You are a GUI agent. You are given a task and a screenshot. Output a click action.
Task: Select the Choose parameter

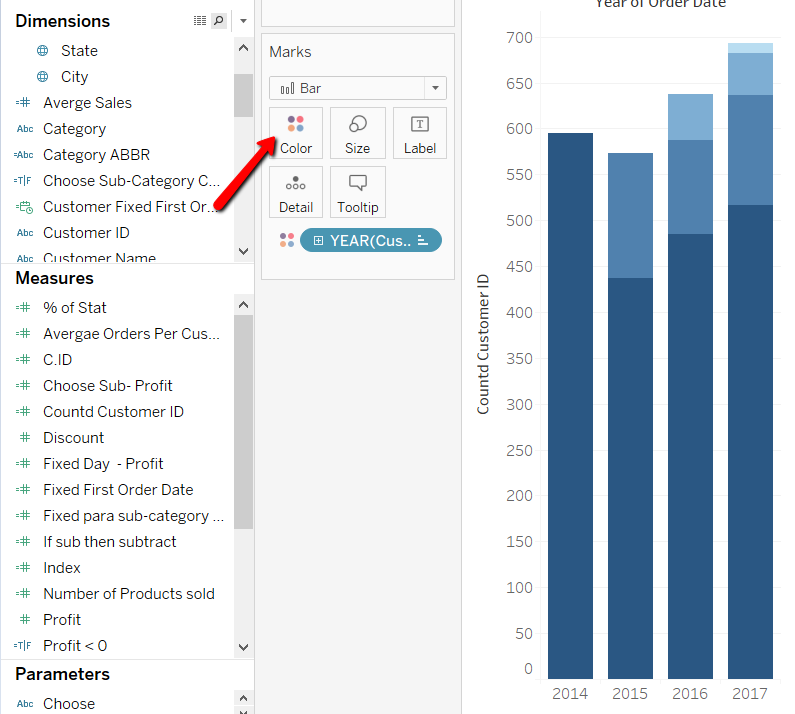(69, 704)
